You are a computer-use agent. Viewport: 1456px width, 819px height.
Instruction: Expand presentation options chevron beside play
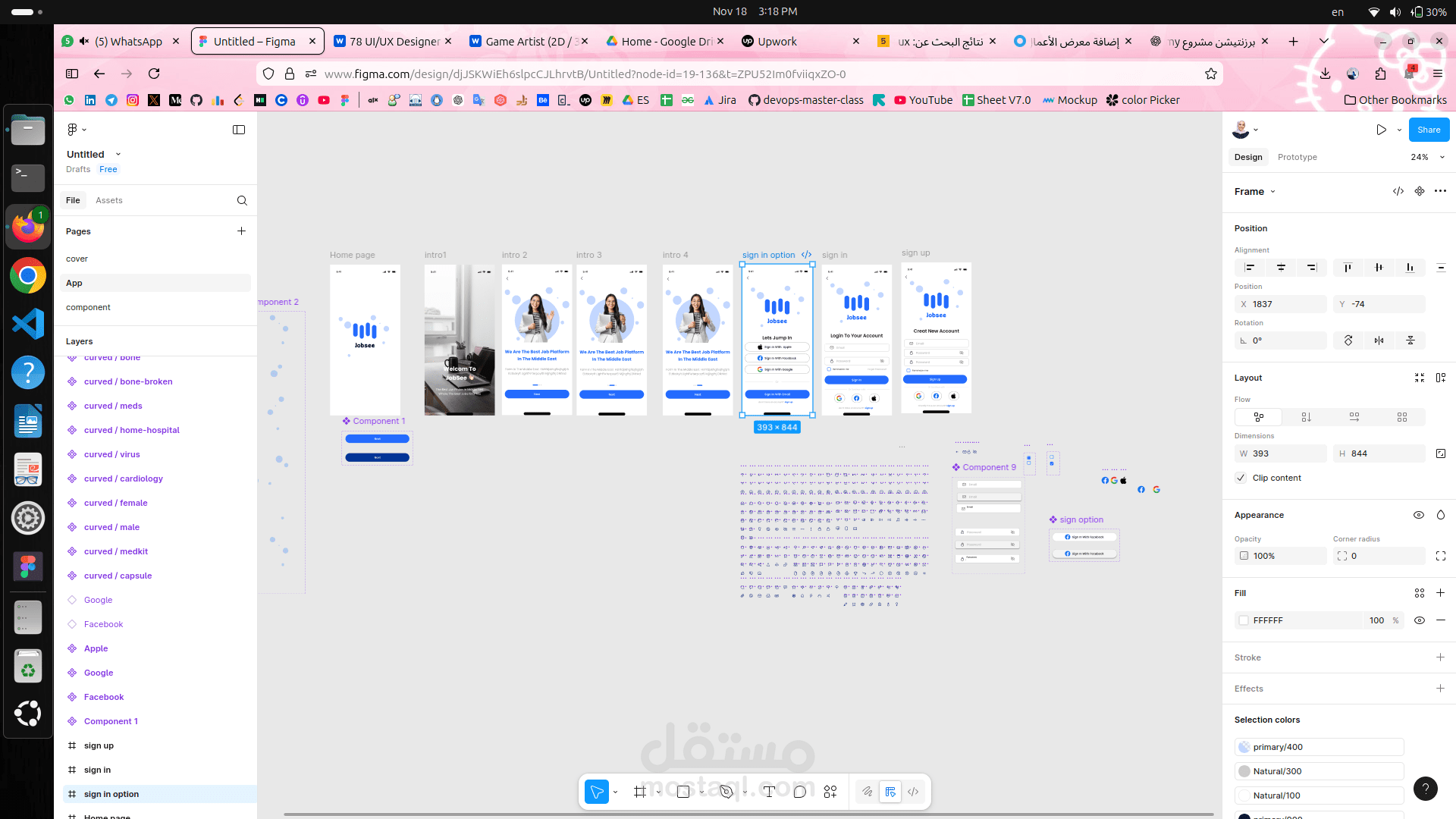pyautogui.click(x=1399, y=130)
